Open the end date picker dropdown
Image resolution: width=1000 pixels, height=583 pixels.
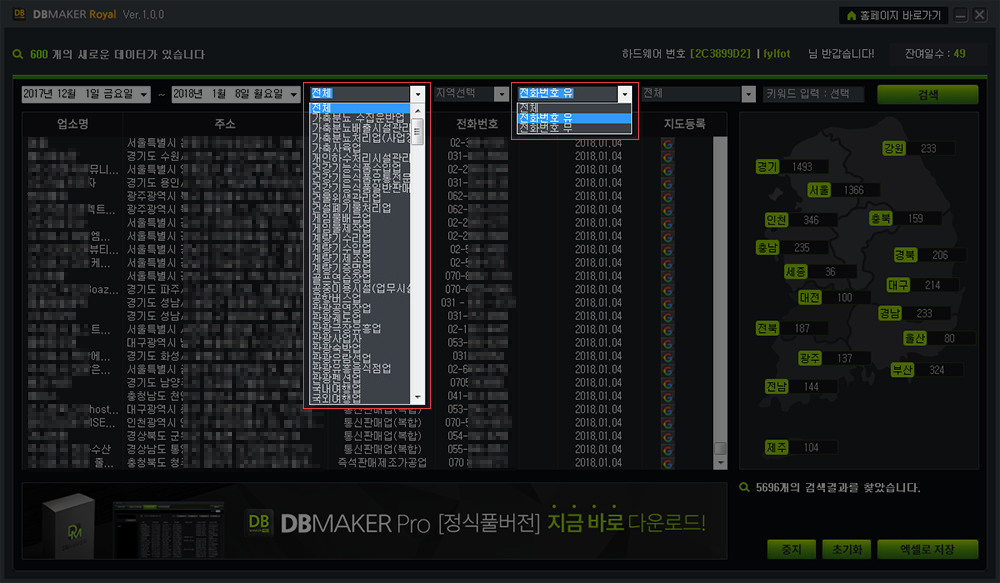pos(294,94)
